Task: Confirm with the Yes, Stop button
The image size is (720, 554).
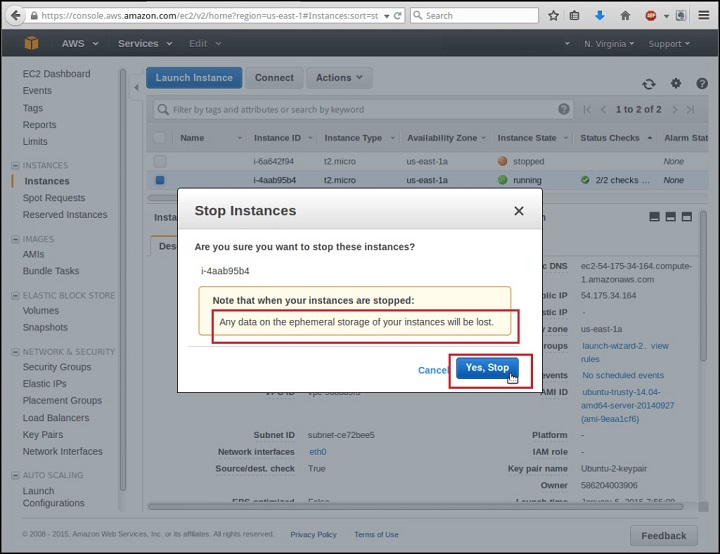Action: (487, 367)
